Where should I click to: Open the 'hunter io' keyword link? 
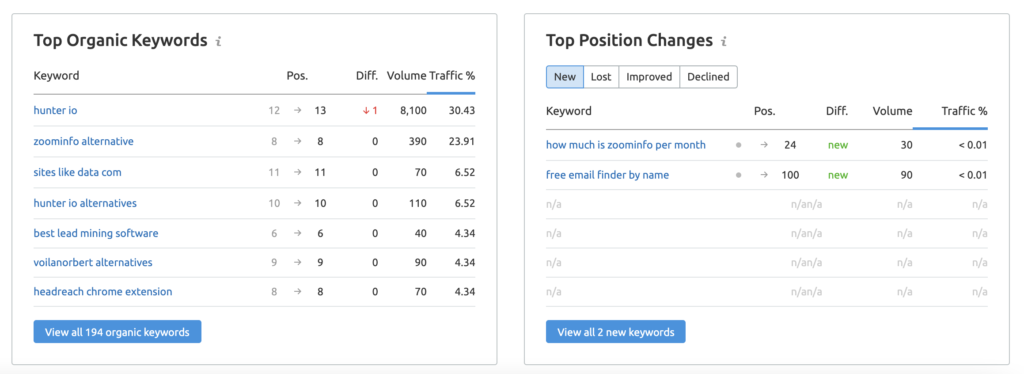point(56,110)
